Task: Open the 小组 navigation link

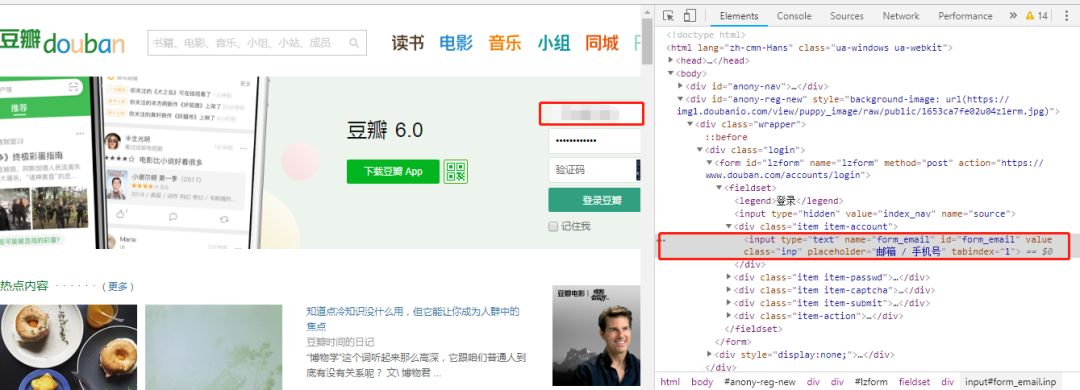Action: [x=554, y=43]
